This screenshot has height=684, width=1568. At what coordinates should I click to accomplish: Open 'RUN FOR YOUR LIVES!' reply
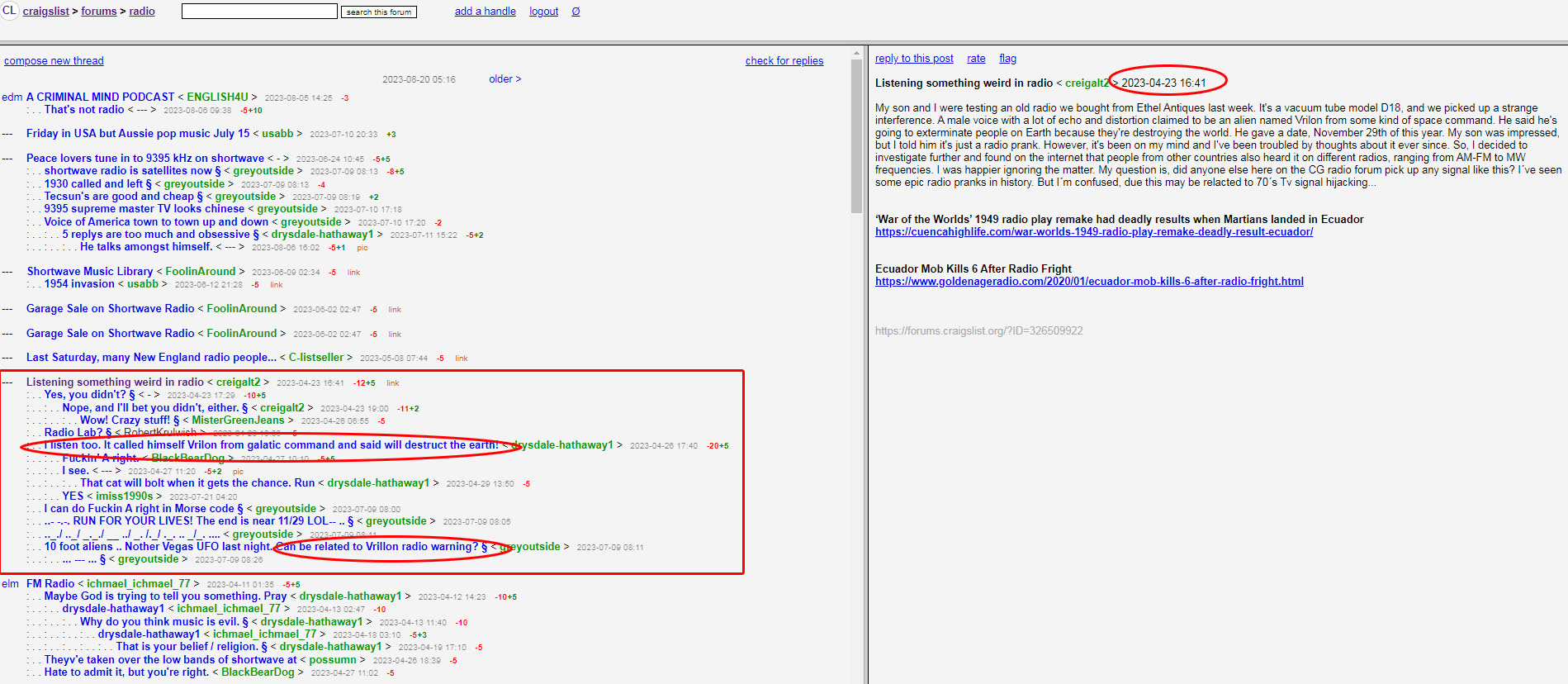point(199,521)
